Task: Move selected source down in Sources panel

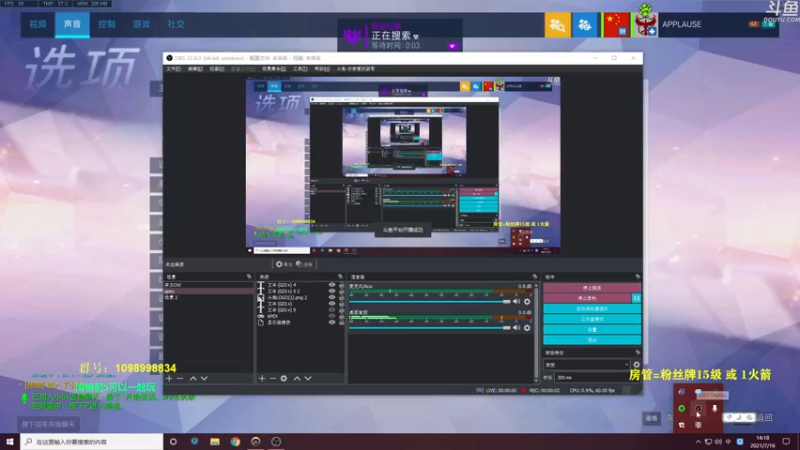Action: tap(308, 379)
